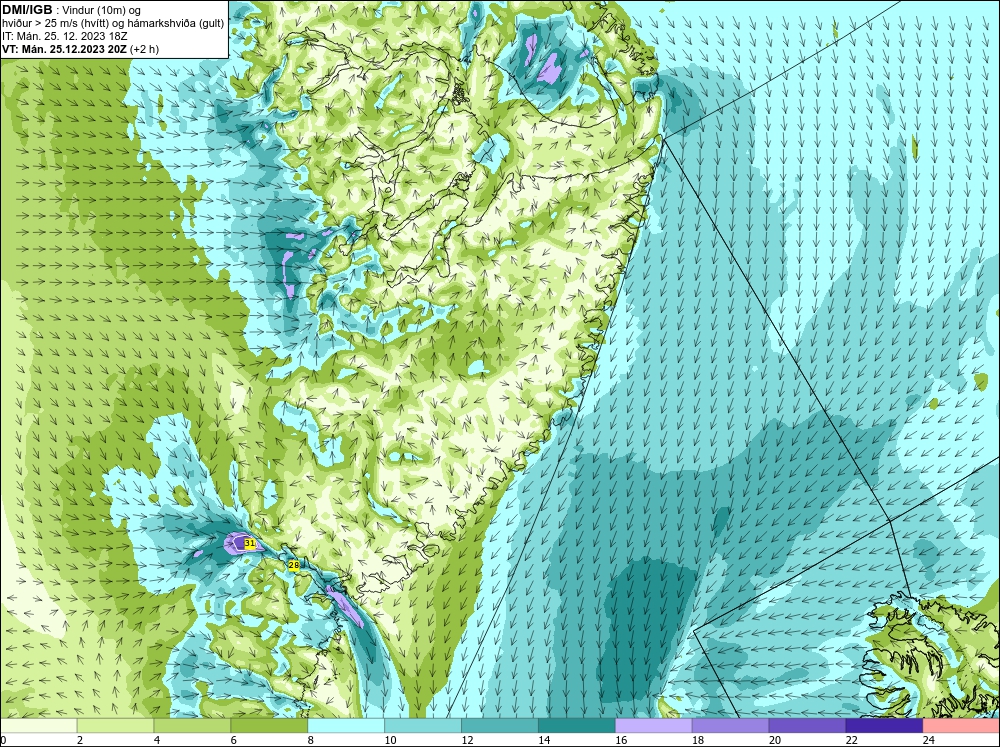
Task: Click the VT valid time 20Z line
Action: click(80, 49)
